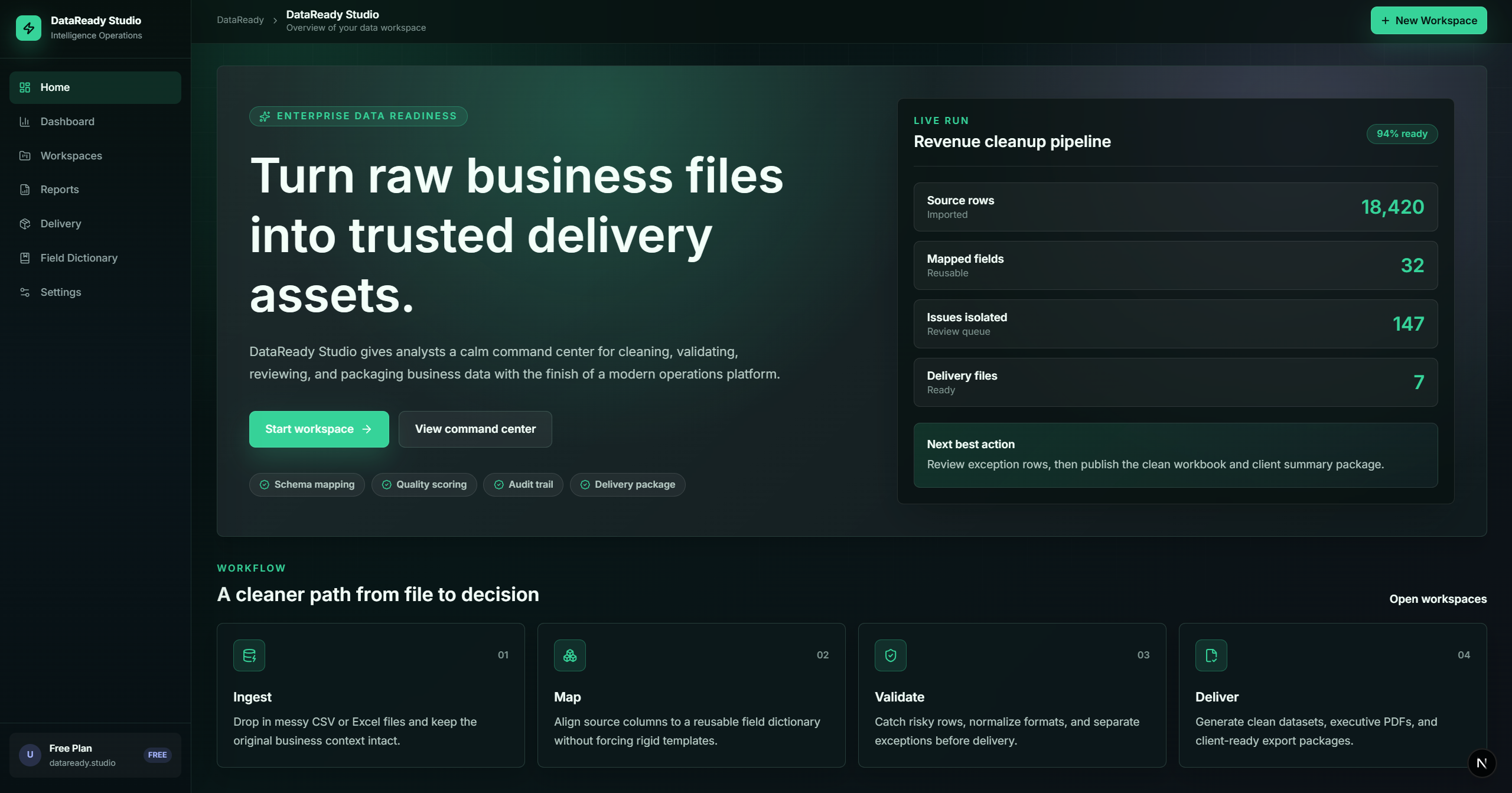Screen dimensions: 1512x793
Task: Open the Home menu item
Action: point(95,87)
